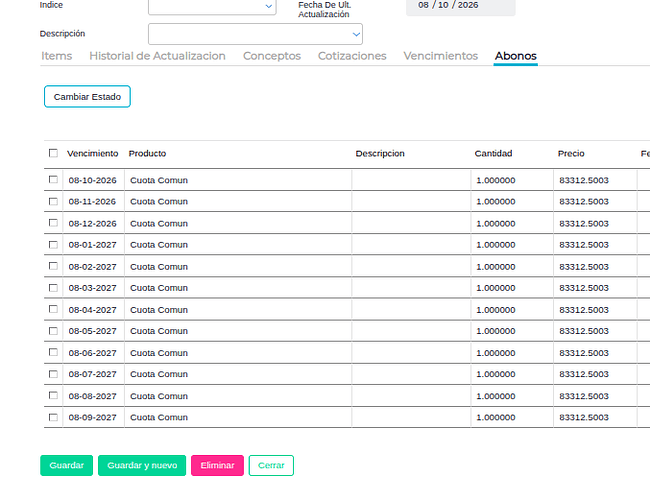Click the Cantidad column header
Viewport: 650px width, 500px height.
493,153
